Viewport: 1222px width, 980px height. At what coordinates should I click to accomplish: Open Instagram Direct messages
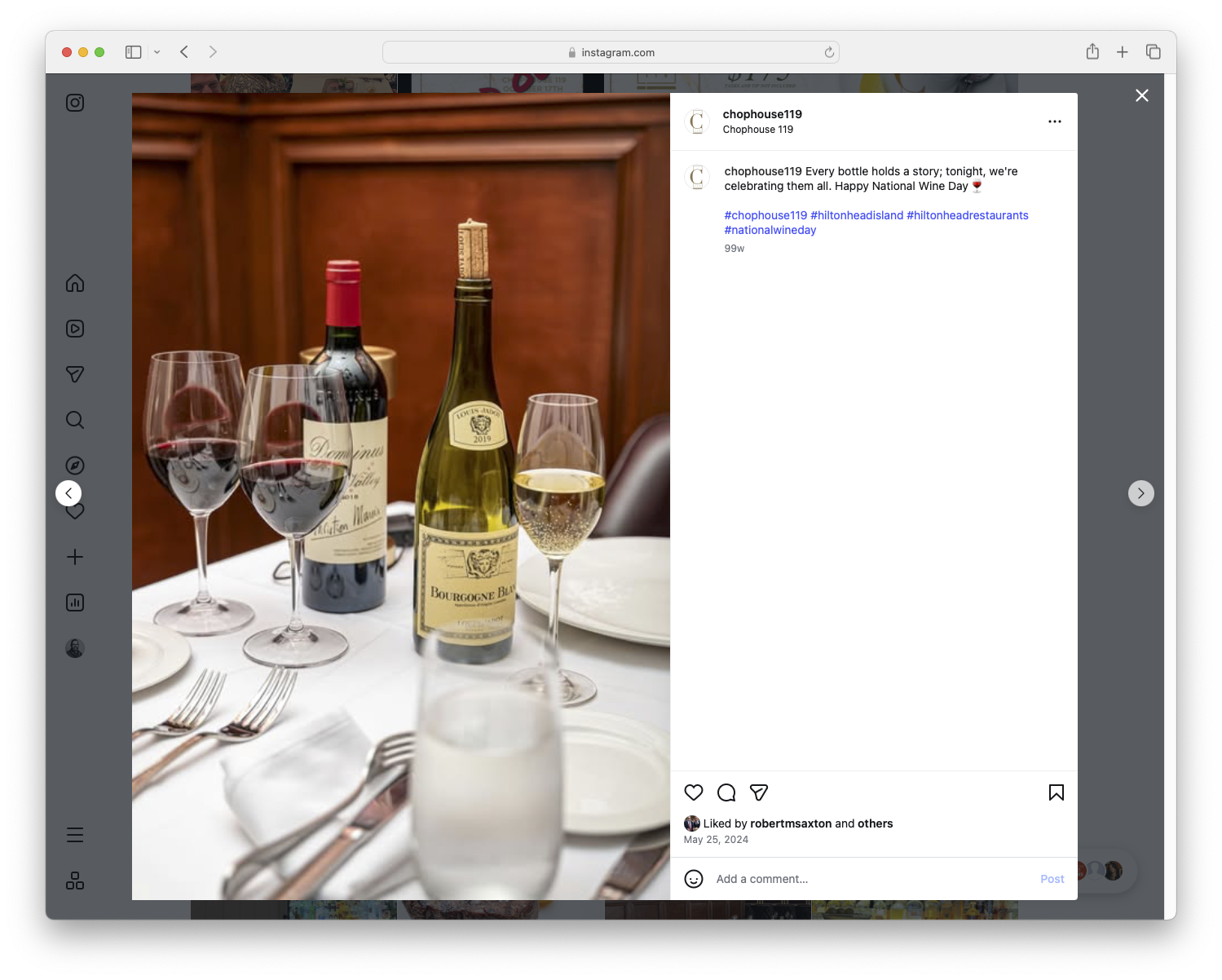click(x=74, y=374)
